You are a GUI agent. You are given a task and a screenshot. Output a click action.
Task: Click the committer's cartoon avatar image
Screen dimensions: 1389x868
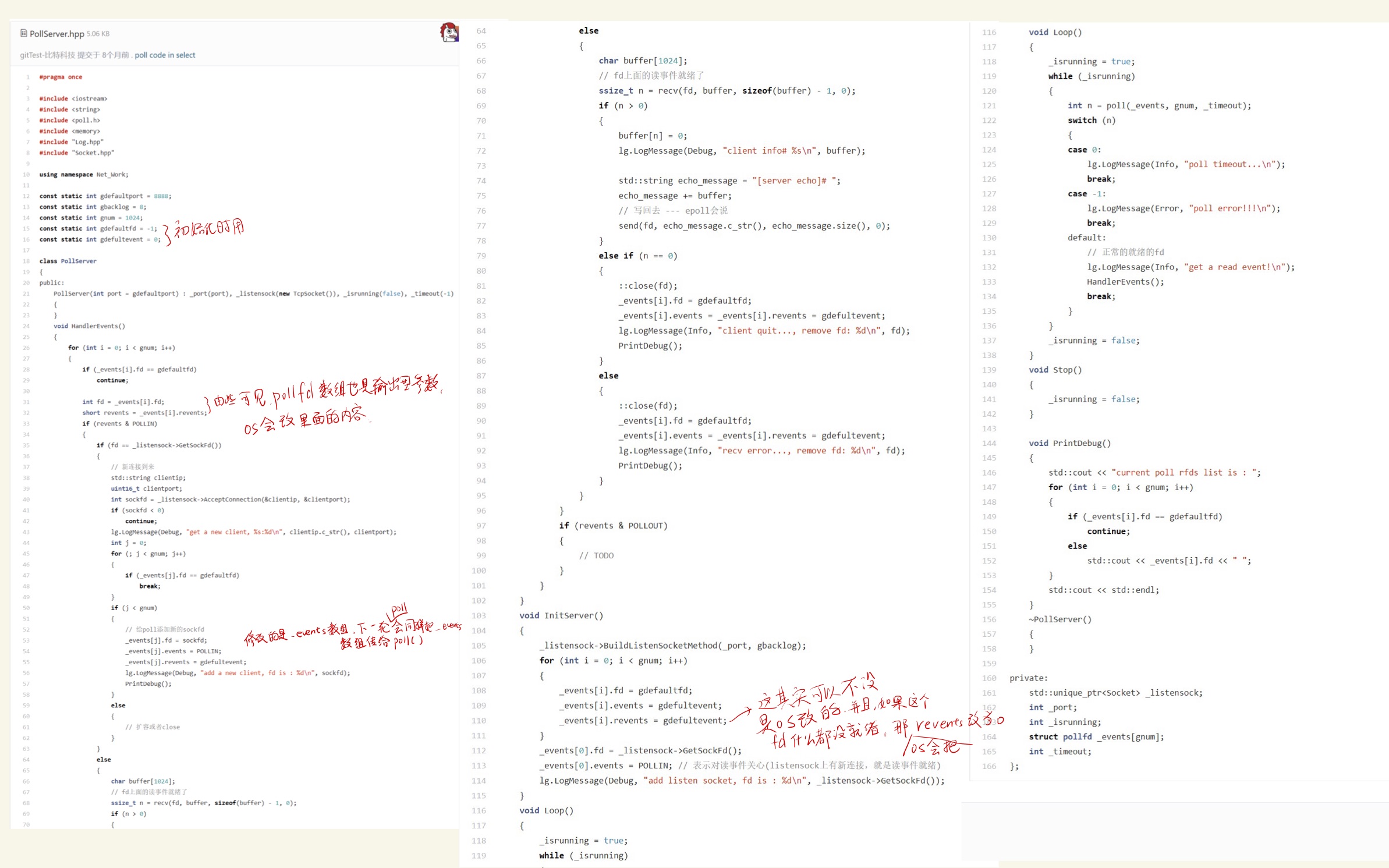pos(449,32)
